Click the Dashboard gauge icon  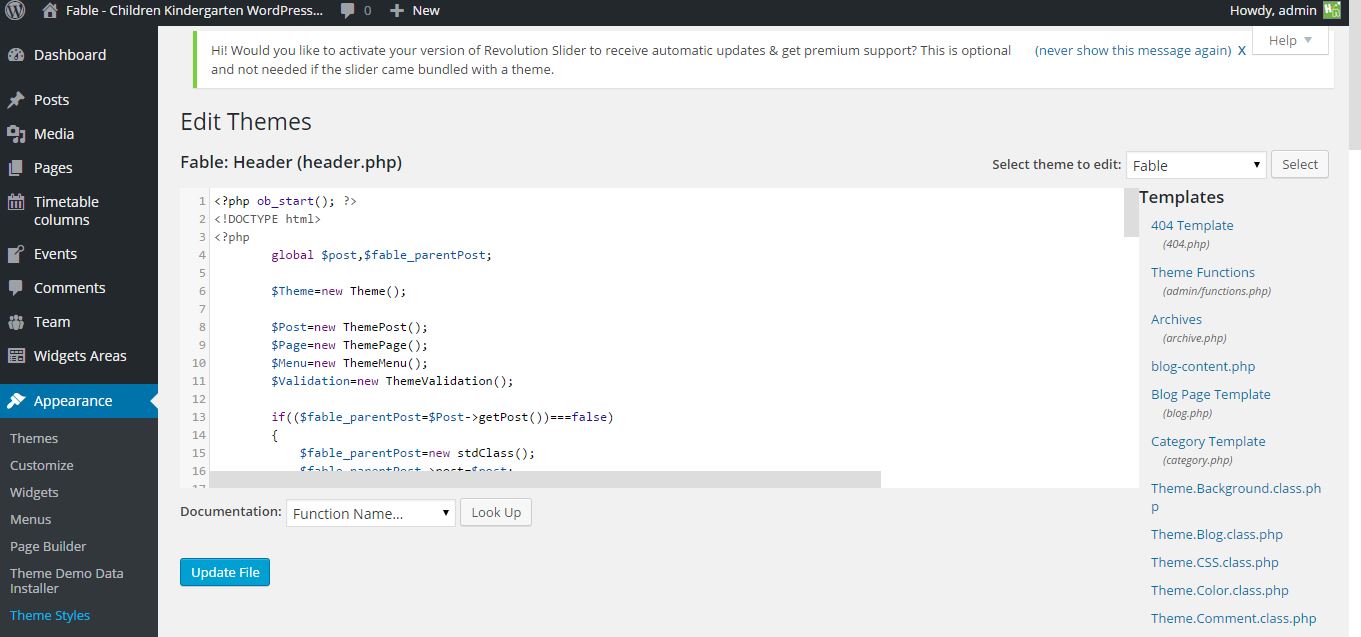tap(16, 55)
